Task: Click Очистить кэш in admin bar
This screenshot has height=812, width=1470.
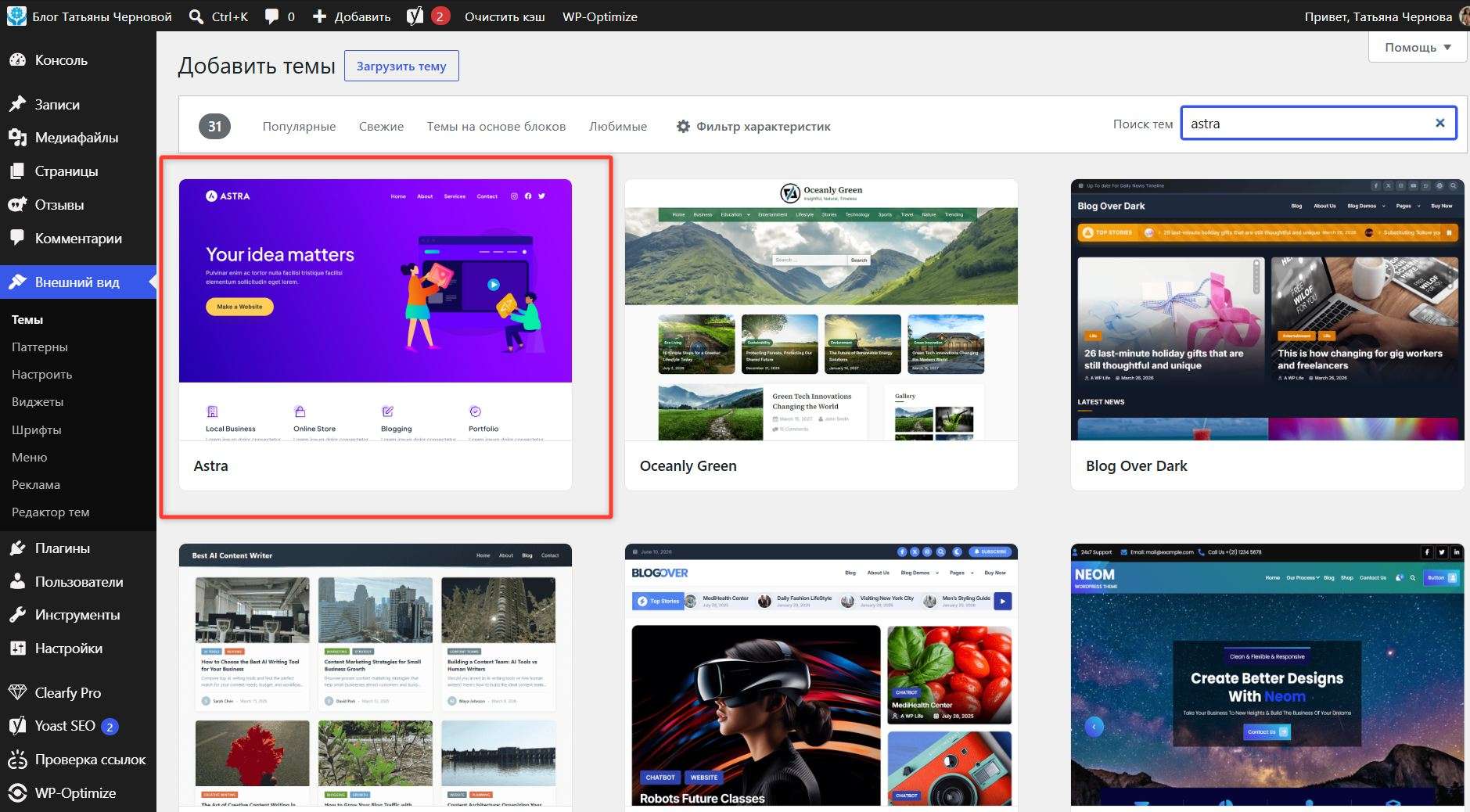Action: click(x=505, y=16)
